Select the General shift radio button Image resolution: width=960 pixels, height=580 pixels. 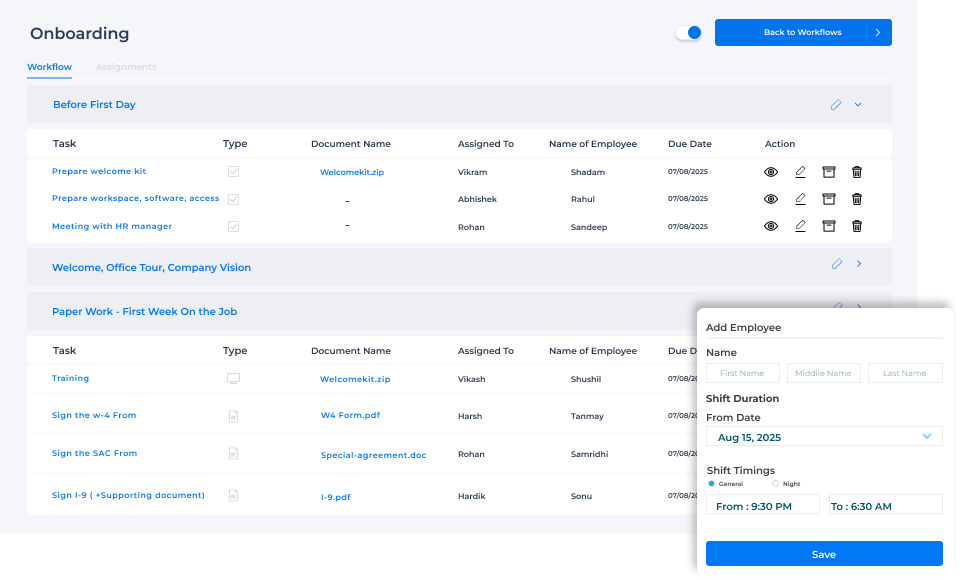click(711, 484)
